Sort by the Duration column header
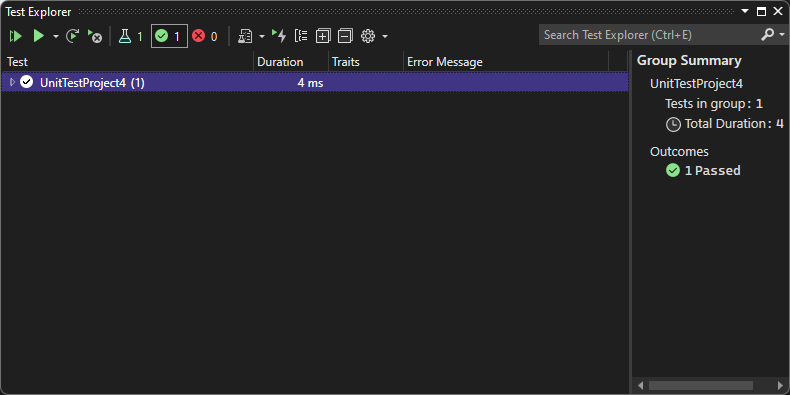Screen dimensions: 790x395 click(291, 61)
